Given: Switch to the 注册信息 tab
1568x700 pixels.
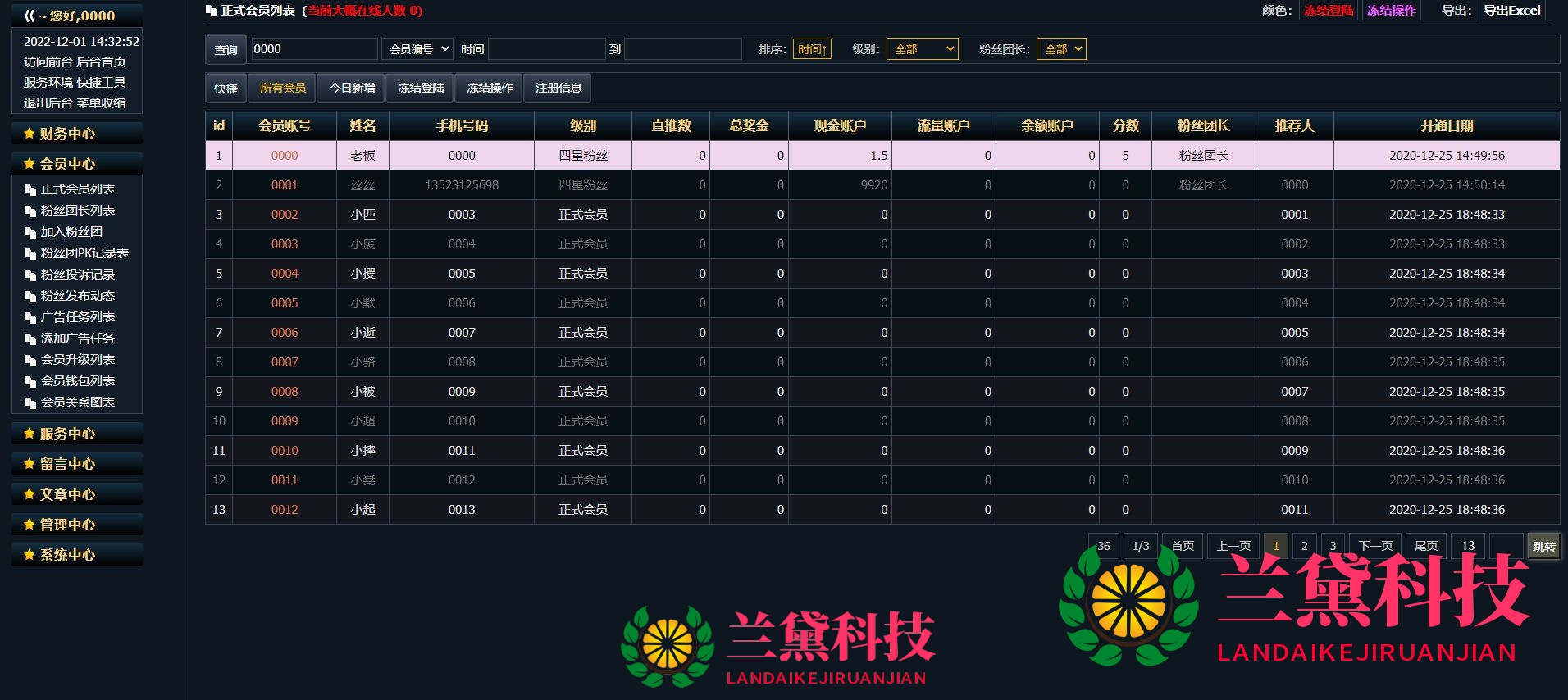Looking at the screenshot, I should click(x=558, y=88).
